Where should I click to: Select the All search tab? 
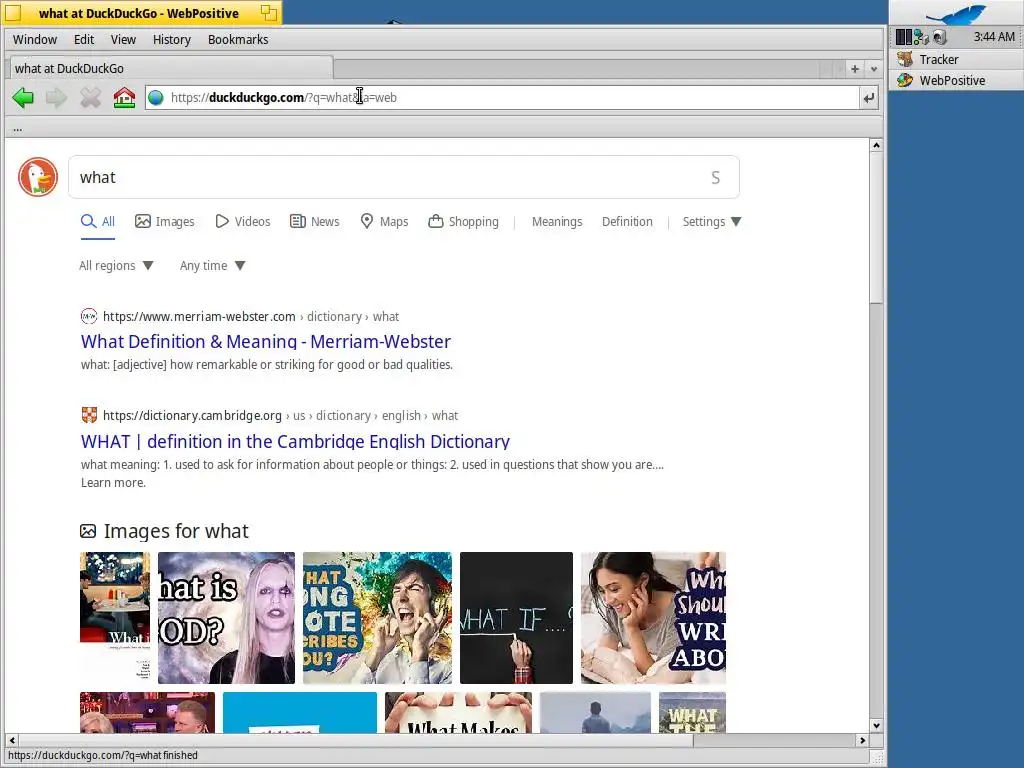[x=98, y=221]
